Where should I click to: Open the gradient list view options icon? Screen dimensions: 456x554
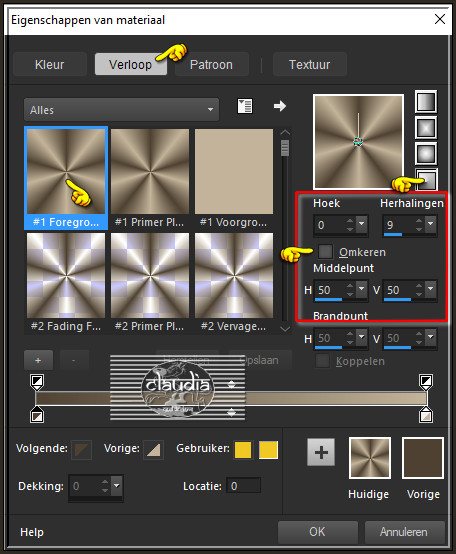click(245, 106)
